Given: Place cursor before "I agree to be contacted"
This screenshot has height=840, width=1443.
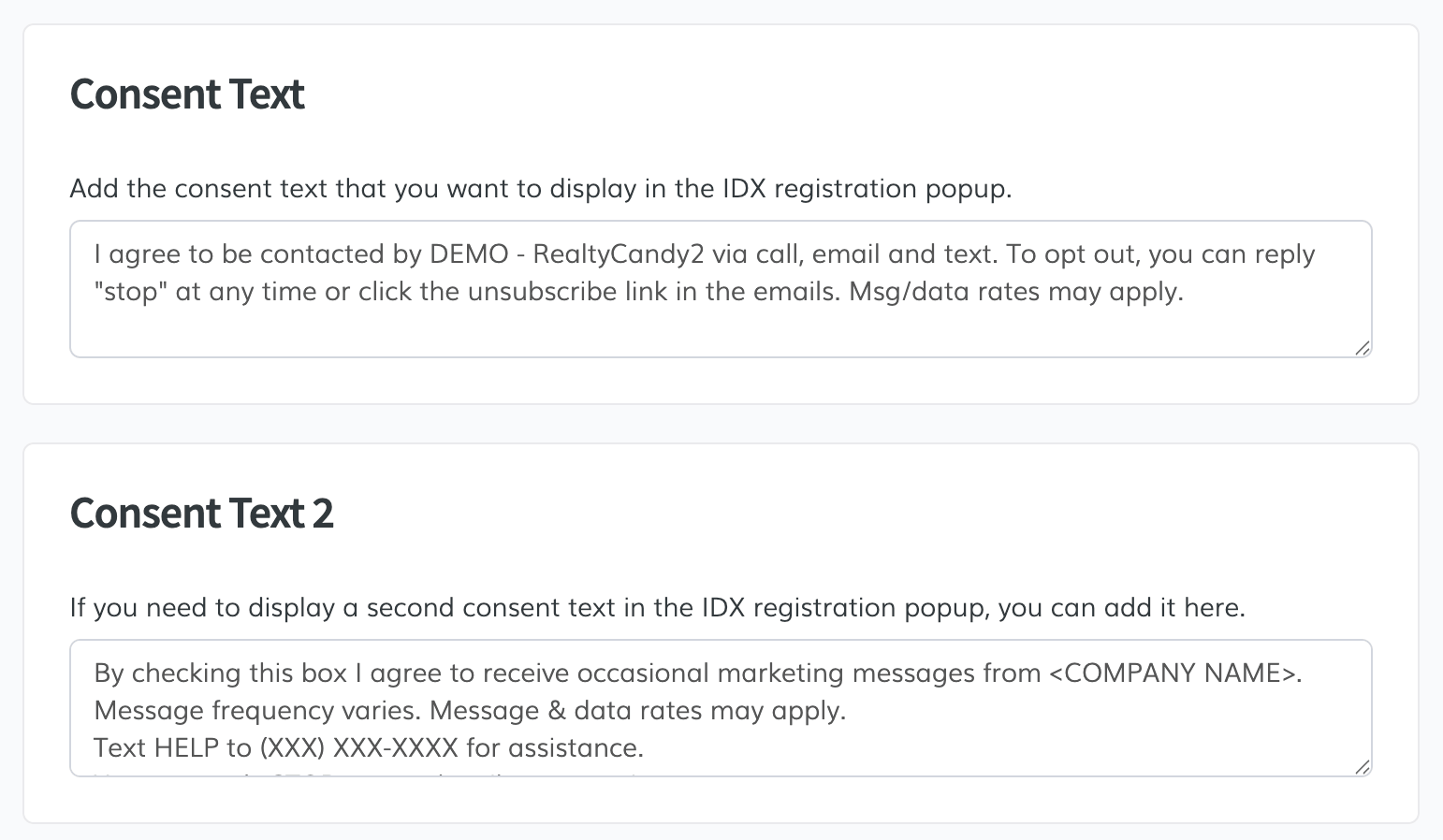Looking at the screenshot, I should 95,254.
